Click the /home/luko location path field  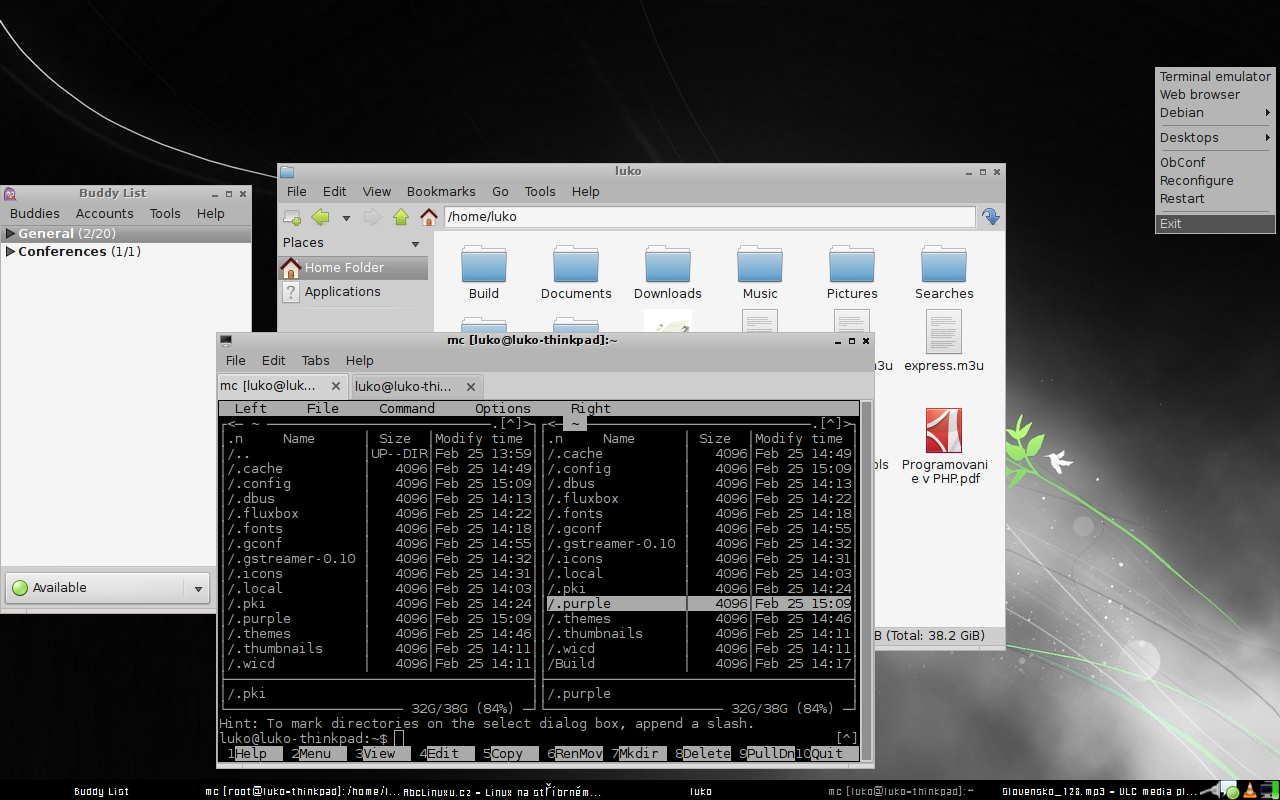tap(709, 217)
